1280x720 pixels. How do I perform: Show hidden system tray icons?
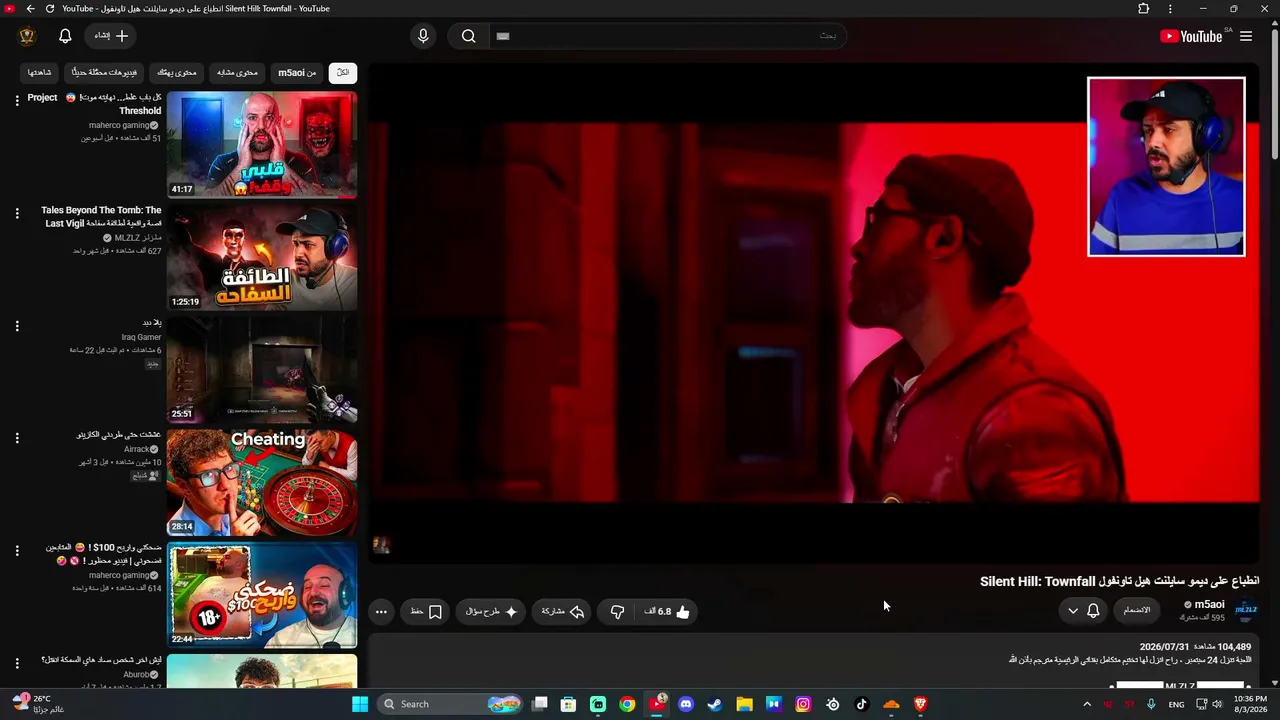point(1087,704)
